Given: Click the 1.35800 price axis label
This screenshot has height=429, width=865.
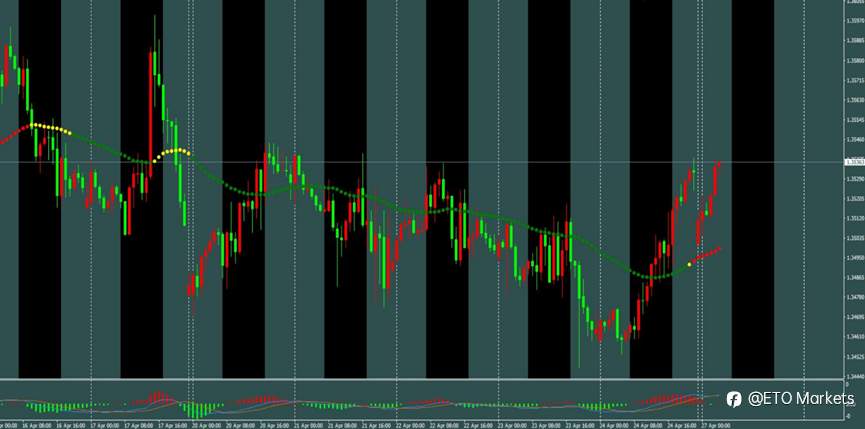Looking at the screenshot, I should 855,60.
